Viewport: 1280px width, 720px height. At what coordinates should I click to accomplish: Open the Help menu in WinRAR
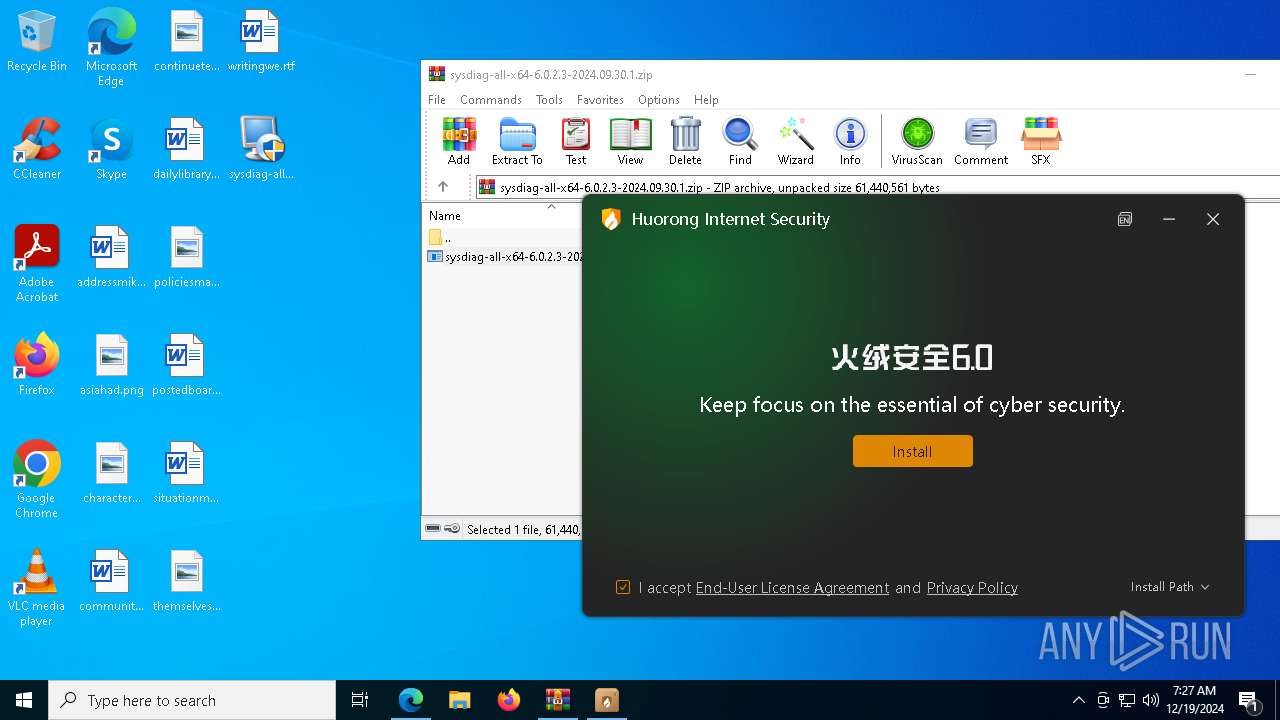click(x=706, y=100)
